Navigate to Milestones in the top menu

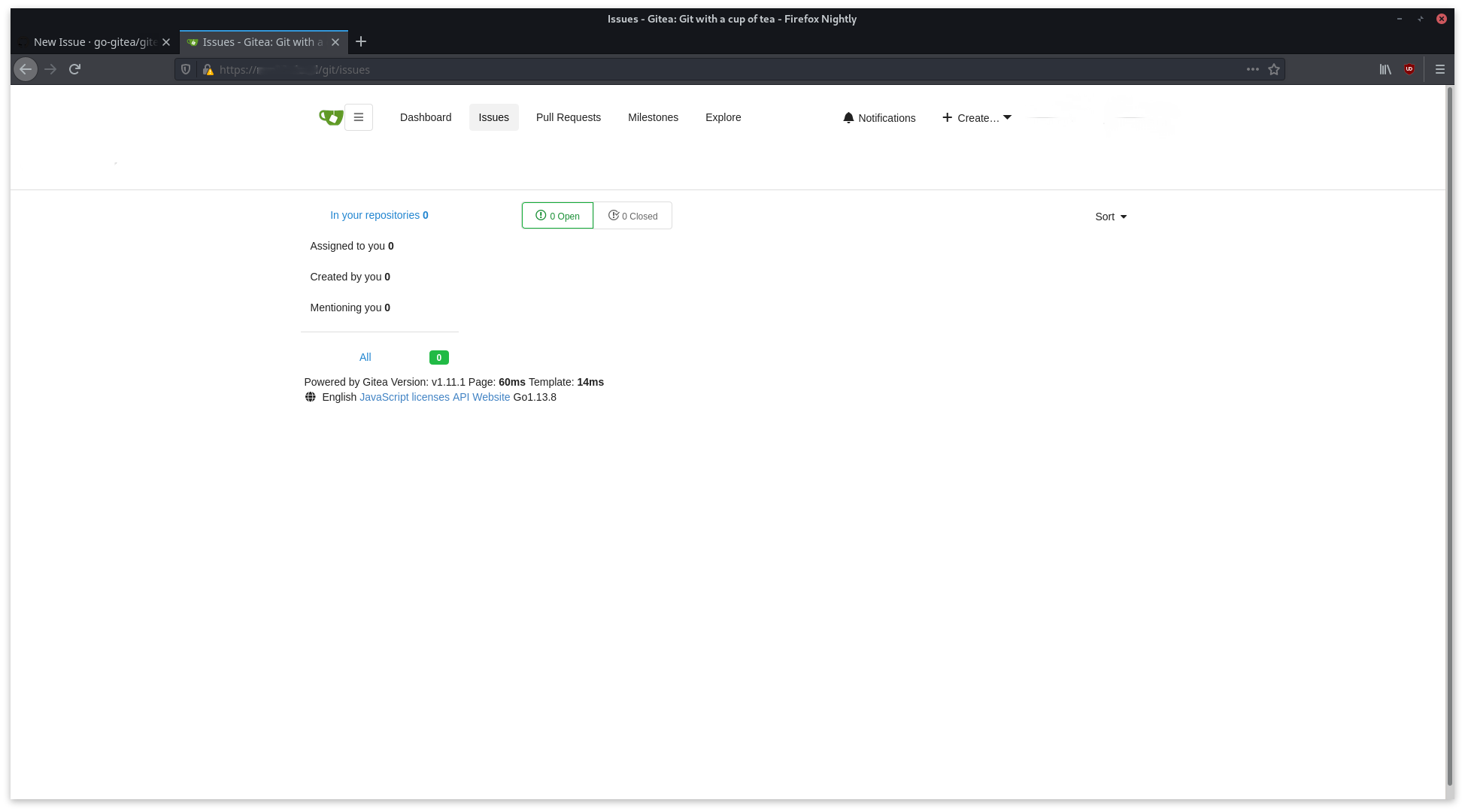tap(653, 117)
